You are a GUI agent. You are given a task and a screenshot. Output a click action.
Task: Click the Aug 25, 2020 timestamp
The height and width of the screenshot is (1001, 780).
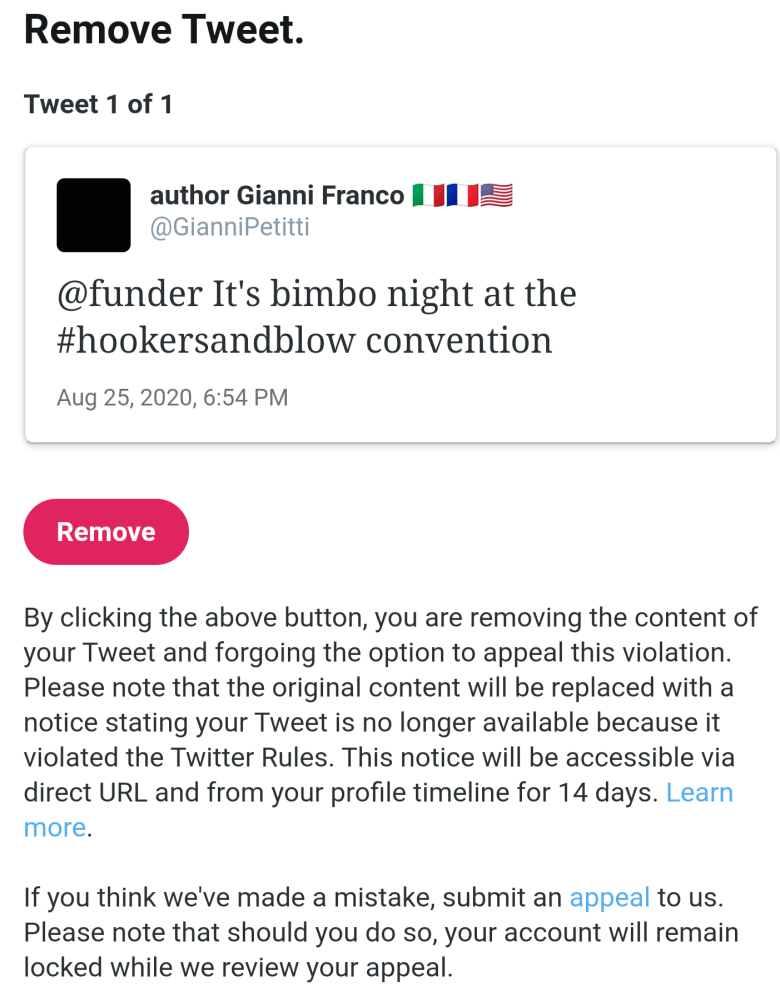point(172,397)
